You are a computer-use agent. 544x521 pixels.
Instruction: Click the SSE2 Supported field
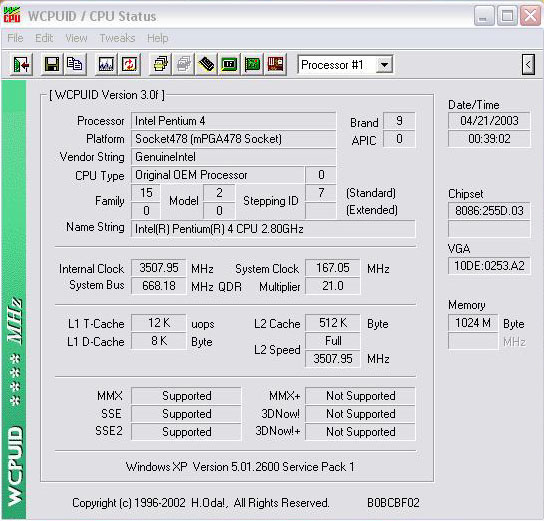186,432
